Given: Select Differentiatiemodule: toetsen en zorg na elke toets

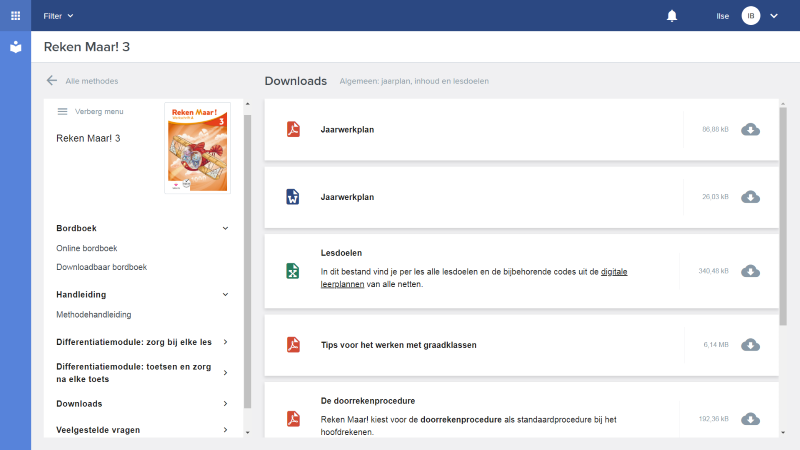Looking at the screenshot, I should coord(134,372).
